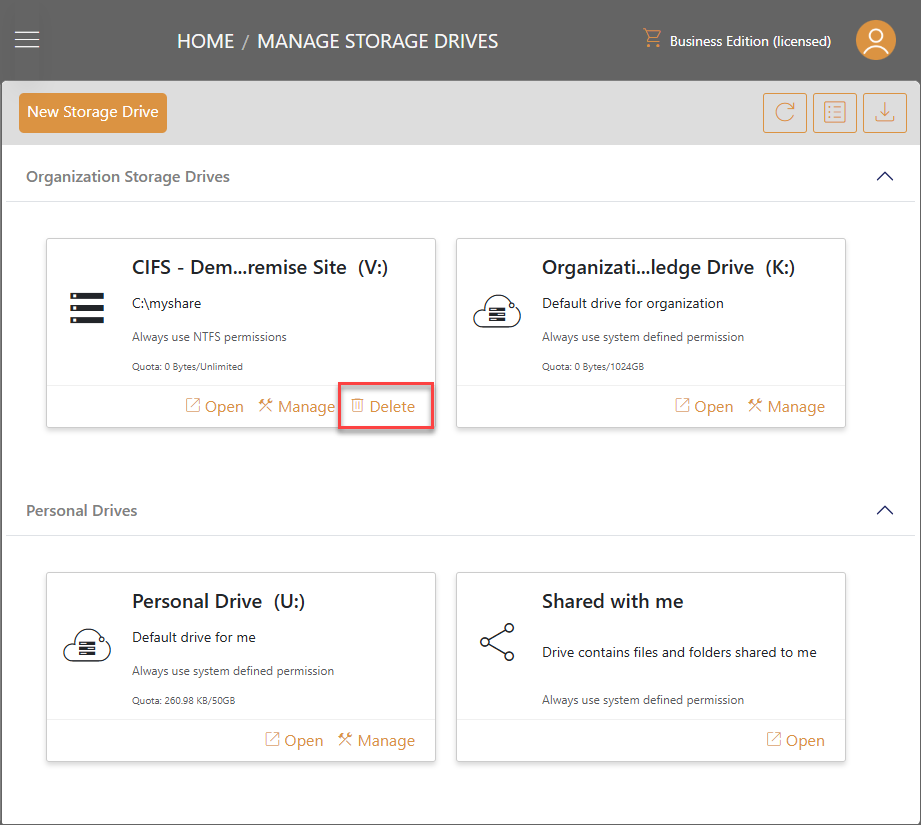Click the Shared with me title
The image size is (921, 825).
point(613,602)
